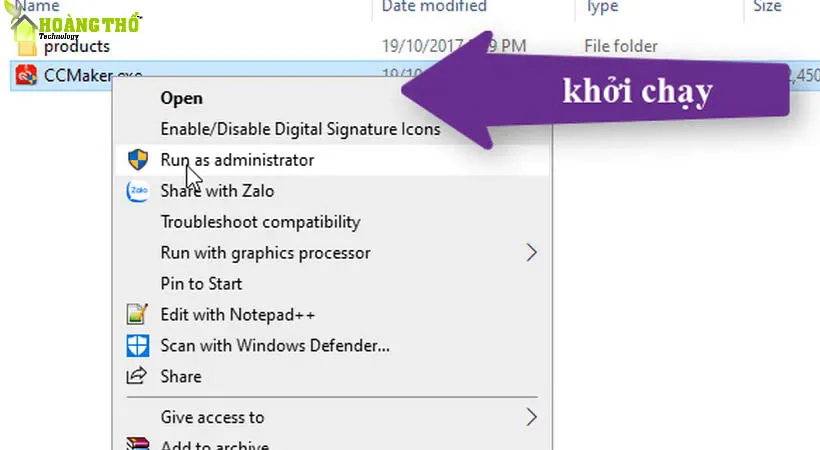Screen dimensions: 820x450
Task: Open the Give access to entry
Action: coord(212,417)
